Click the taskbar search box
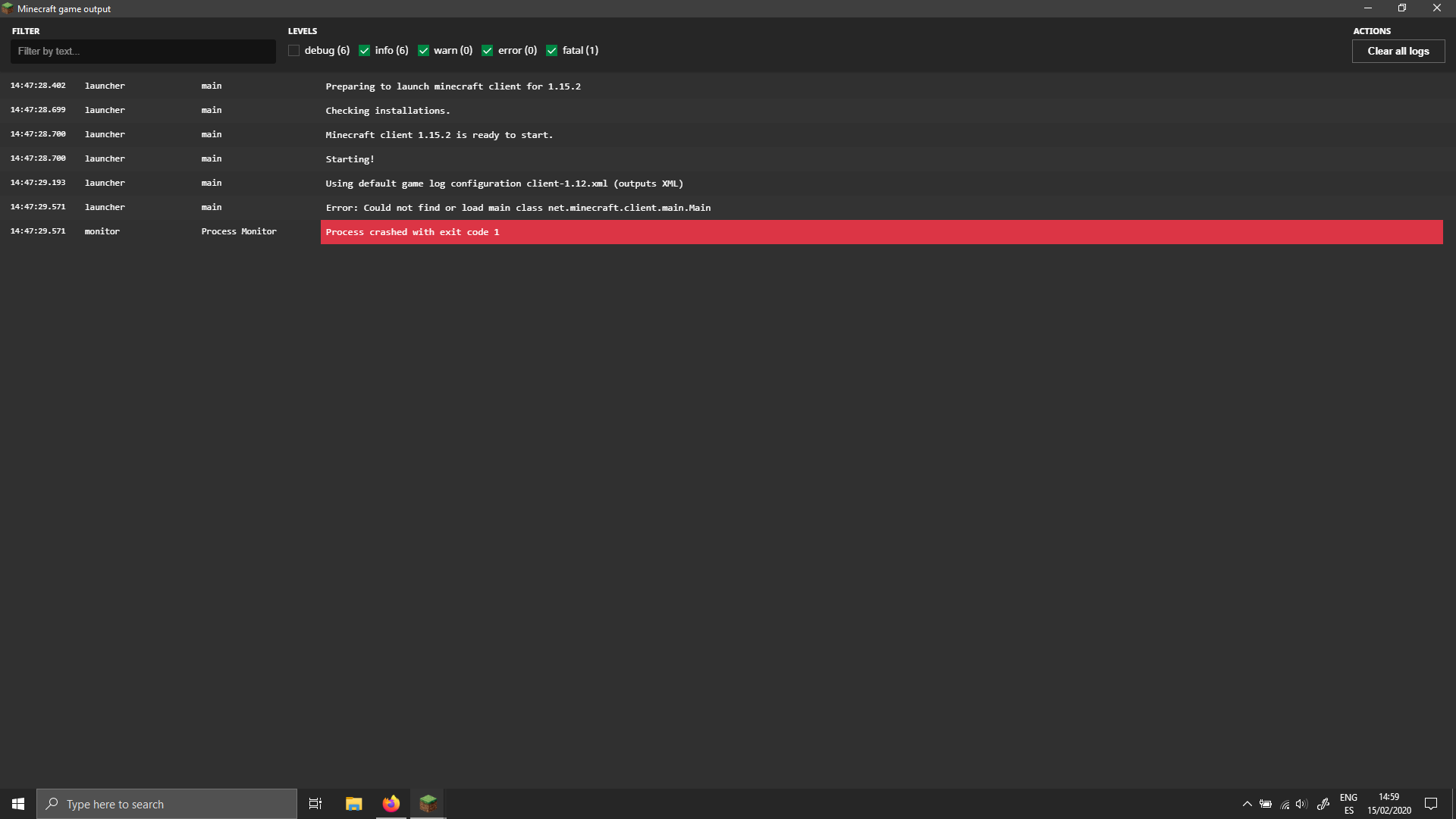The height and width of the screenshot is (819, 1456). (x=167, y=804)
